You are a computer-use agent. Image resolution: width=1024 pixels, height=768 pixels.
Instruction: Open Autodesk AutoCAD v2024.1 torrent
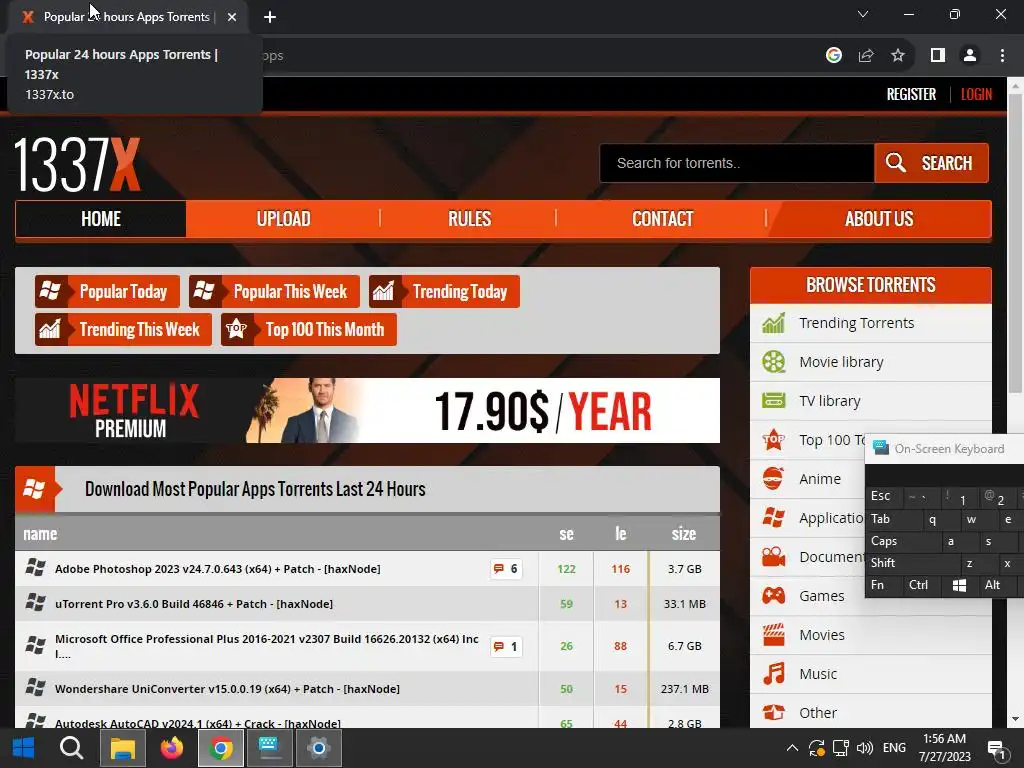click(x=198, y=723)
